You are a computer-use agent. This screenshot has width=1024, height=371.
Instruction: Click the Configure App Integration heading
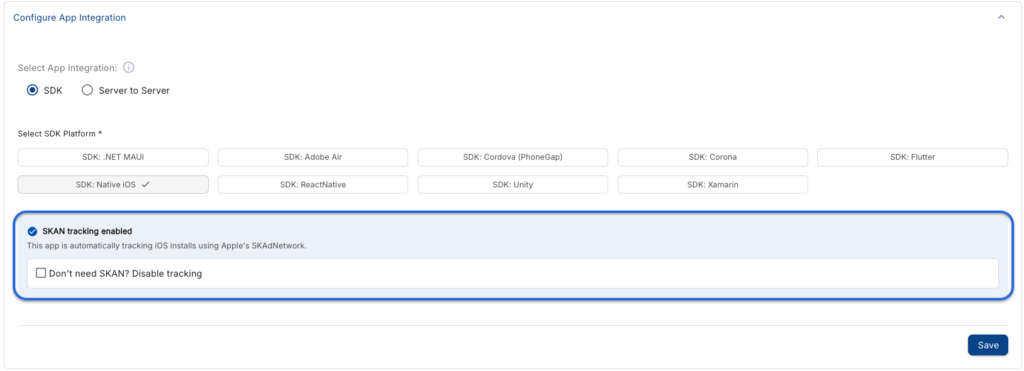(x=69, y=18)
